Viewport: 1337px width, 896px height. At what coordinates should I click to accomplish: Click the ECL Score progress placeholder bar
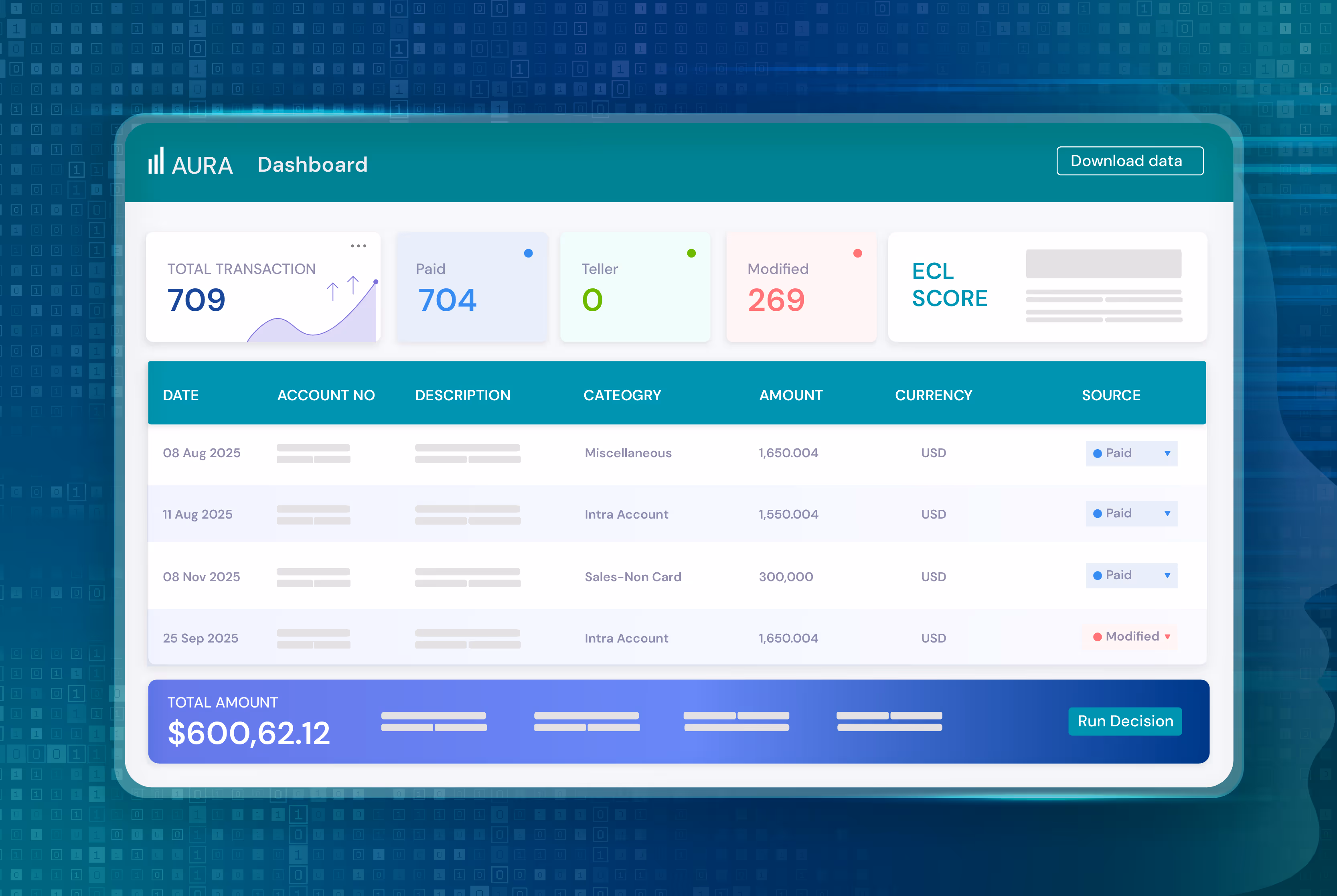[x=1103, y=264]
